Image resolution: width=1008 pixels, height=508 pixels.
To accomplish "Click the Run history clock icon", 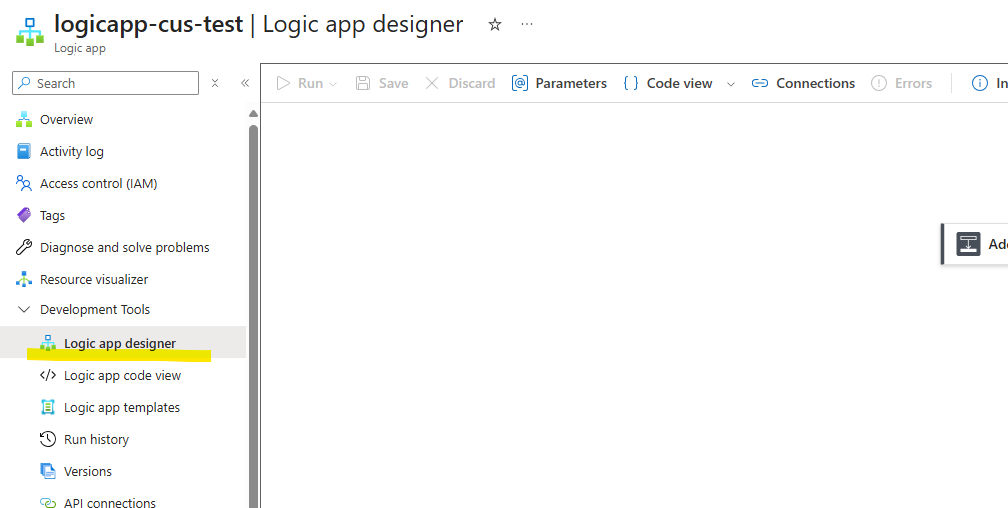I will 48,439.
